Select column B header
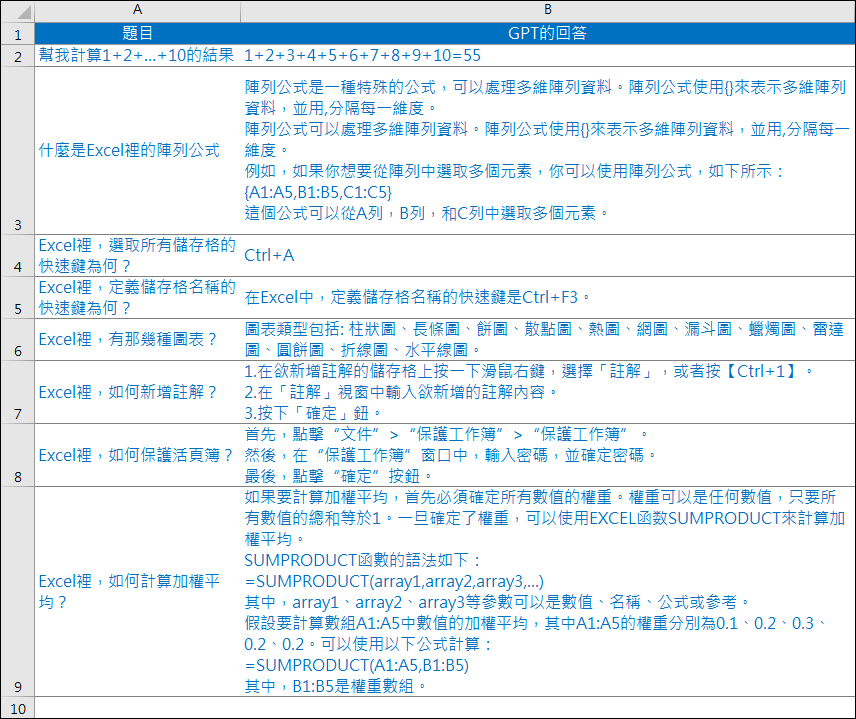856x719 pixels. tap(548, 10)
